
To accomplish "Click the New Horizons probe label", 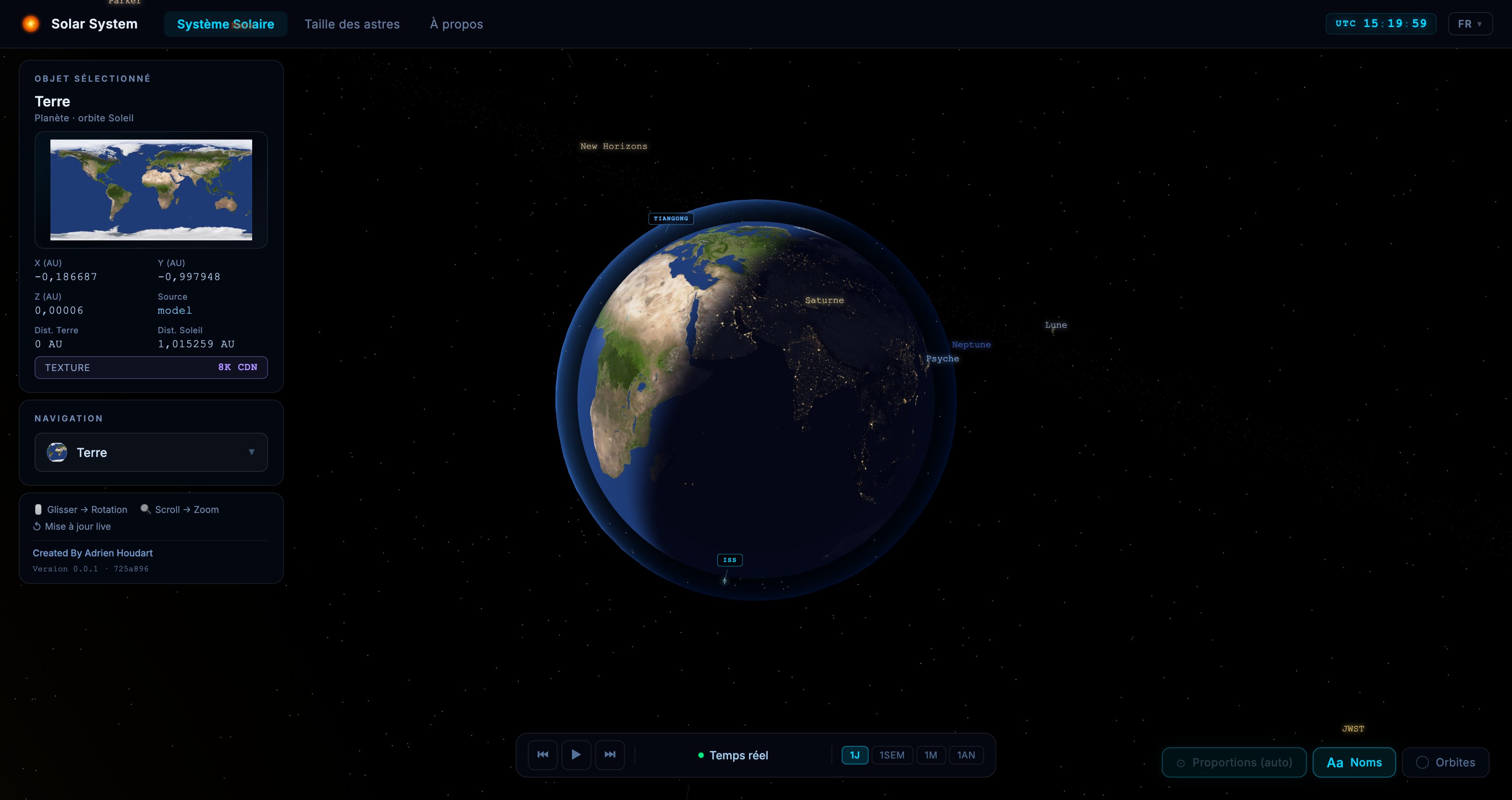I will pos(614,146).
